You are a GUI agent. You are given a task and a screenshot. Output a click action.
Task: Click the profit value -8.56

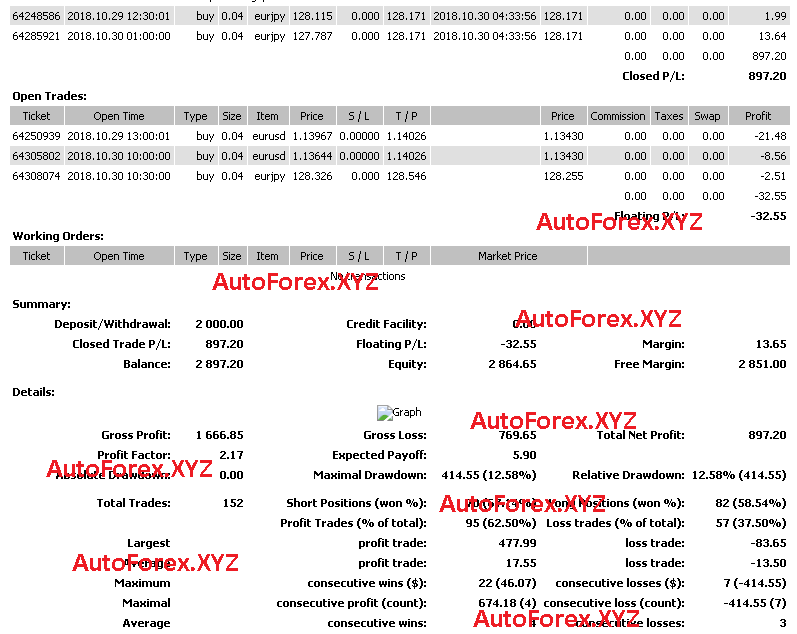pos(773,156)
